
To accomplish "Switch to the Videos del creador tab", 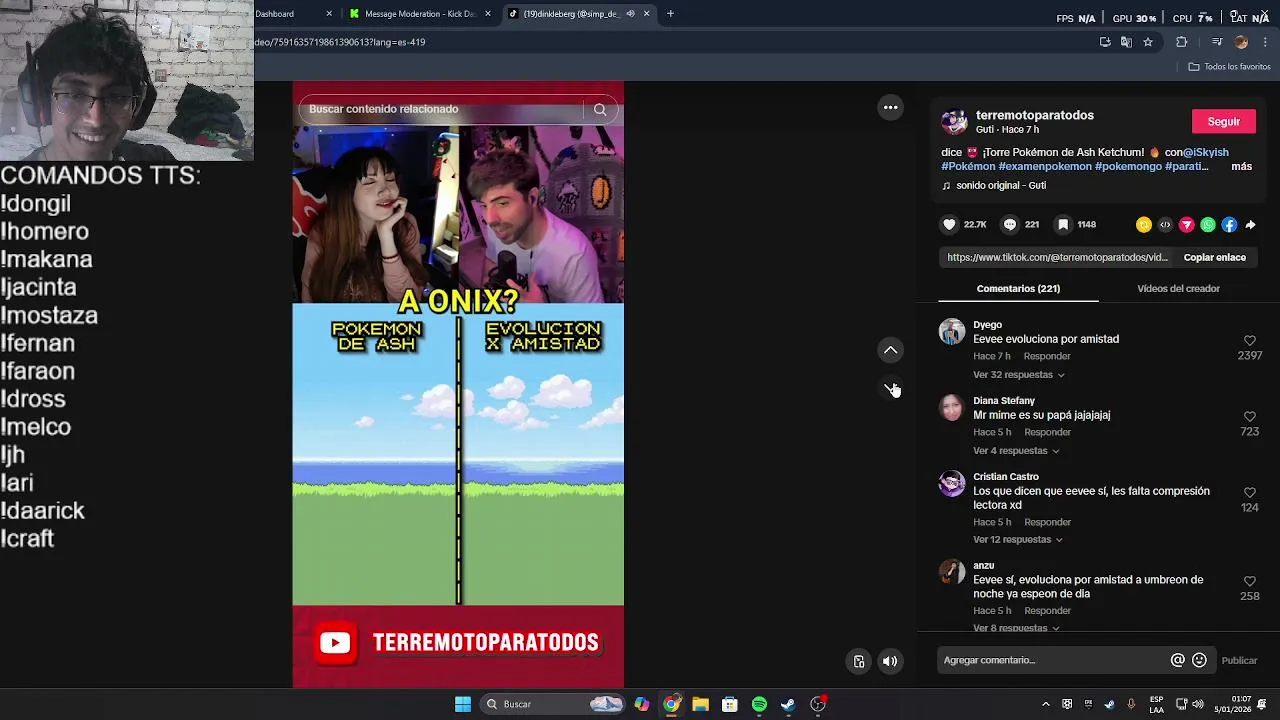I will 1178,289.
